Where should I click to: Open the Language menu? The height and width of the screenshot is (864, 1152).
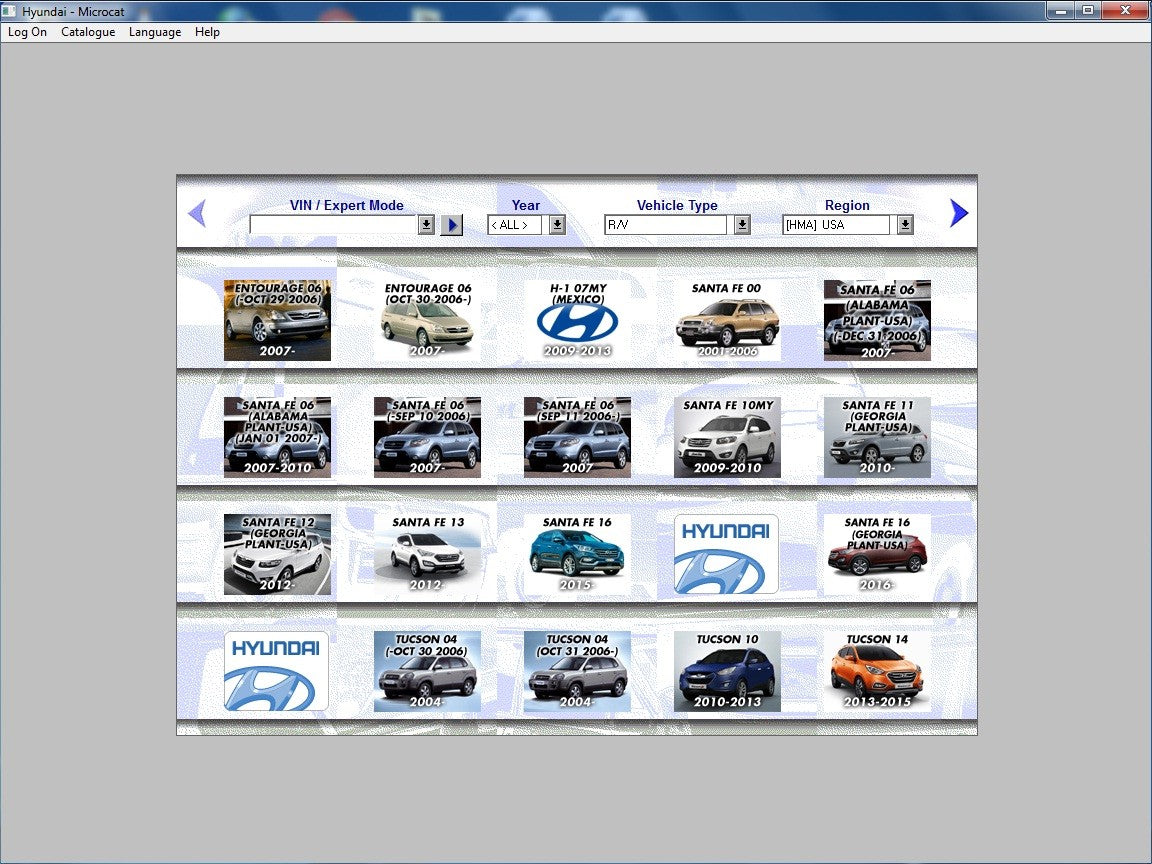click(x=155, y=32)
